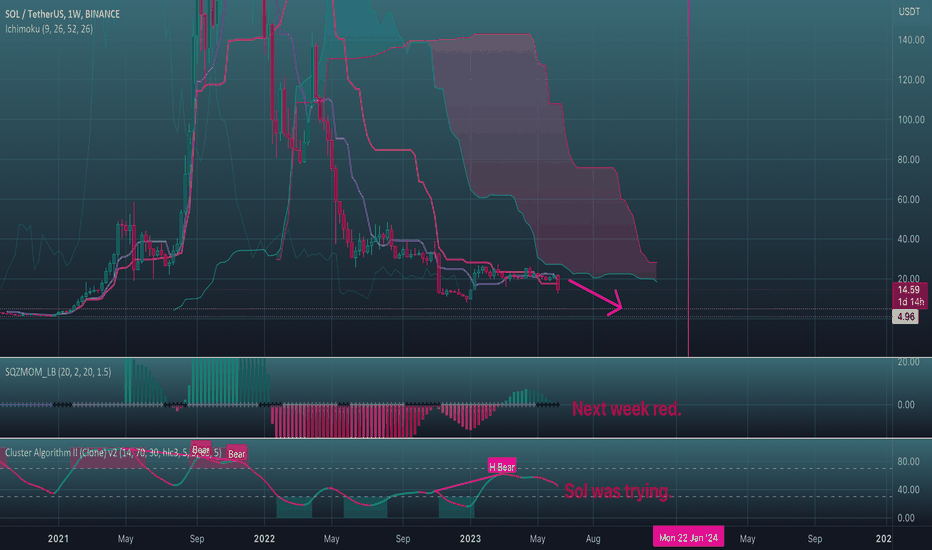The image size is (932, 550).
Task: Click the SOL / TetherUS symbol title
Action: pos(62,14)
